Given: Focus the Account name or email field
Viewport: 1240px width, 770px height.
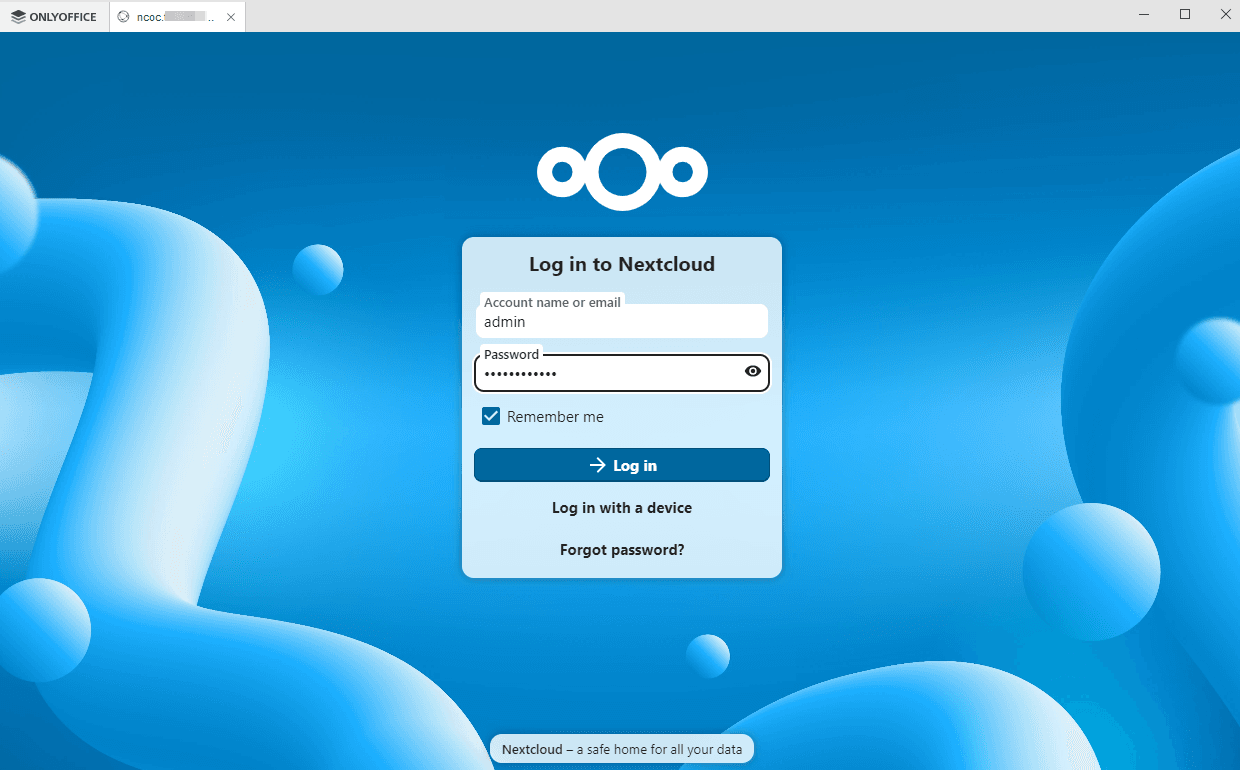Looking at the screenshot, I should click(x=621, y=321).
